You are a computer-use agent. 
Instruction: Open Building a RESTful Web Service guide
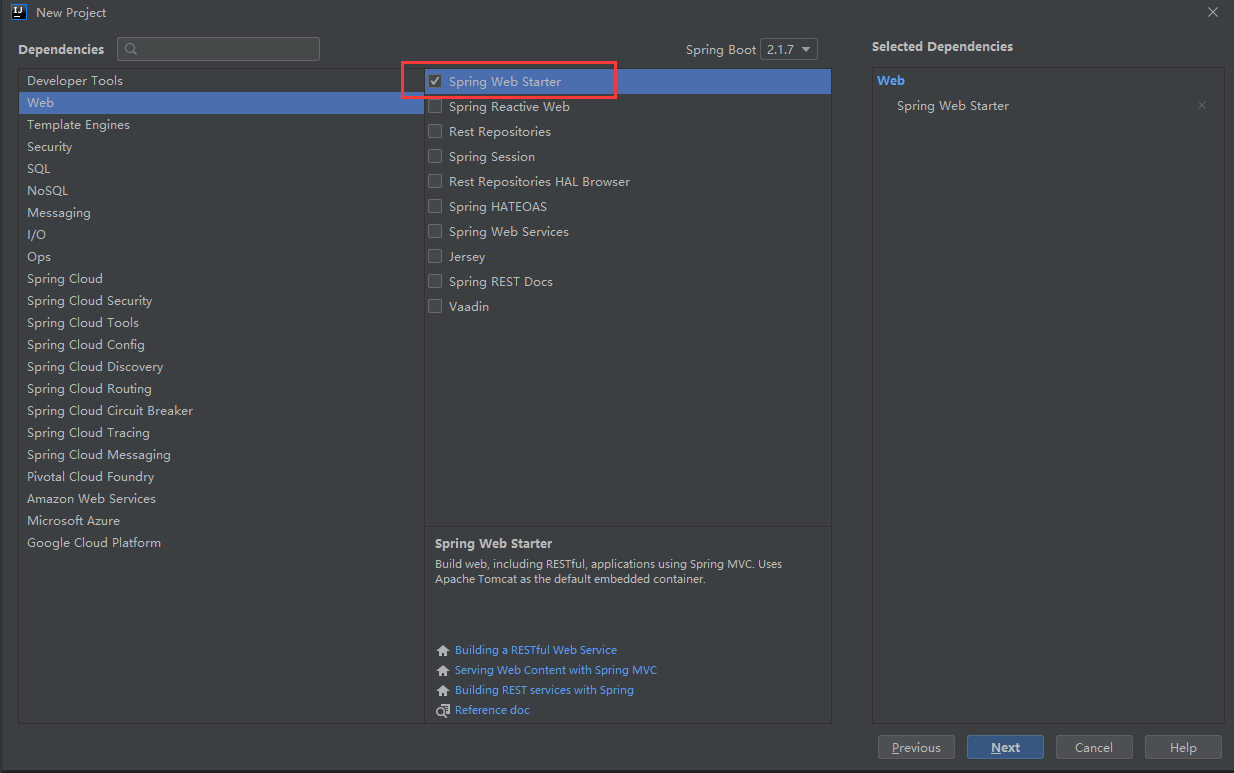tap(536, 650)
